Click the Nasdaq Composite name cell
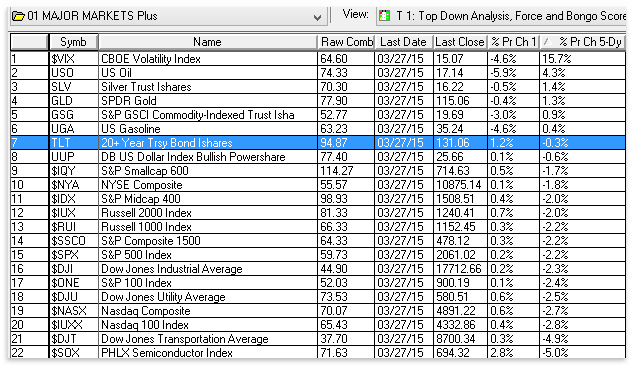The width and height of the screenshot is (633, 365). [208, 311]
